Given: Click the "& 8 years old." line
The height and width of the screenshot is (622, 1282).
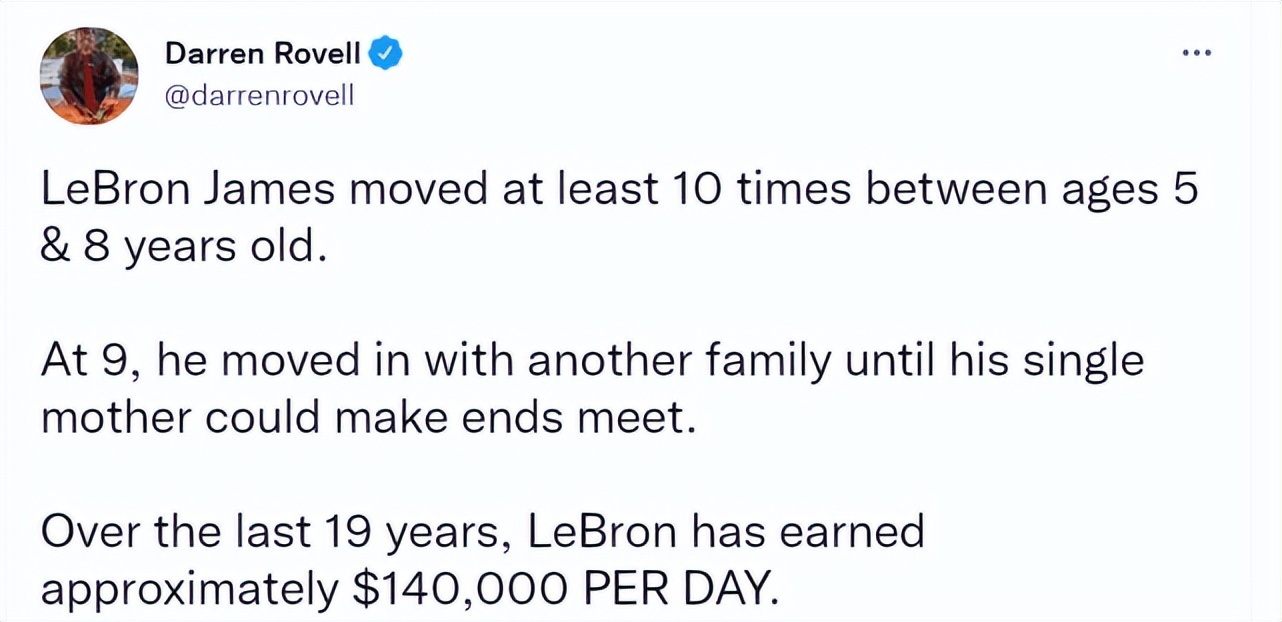Looking at the screenshot, I should pyautogui.click(x=183, y=246).
